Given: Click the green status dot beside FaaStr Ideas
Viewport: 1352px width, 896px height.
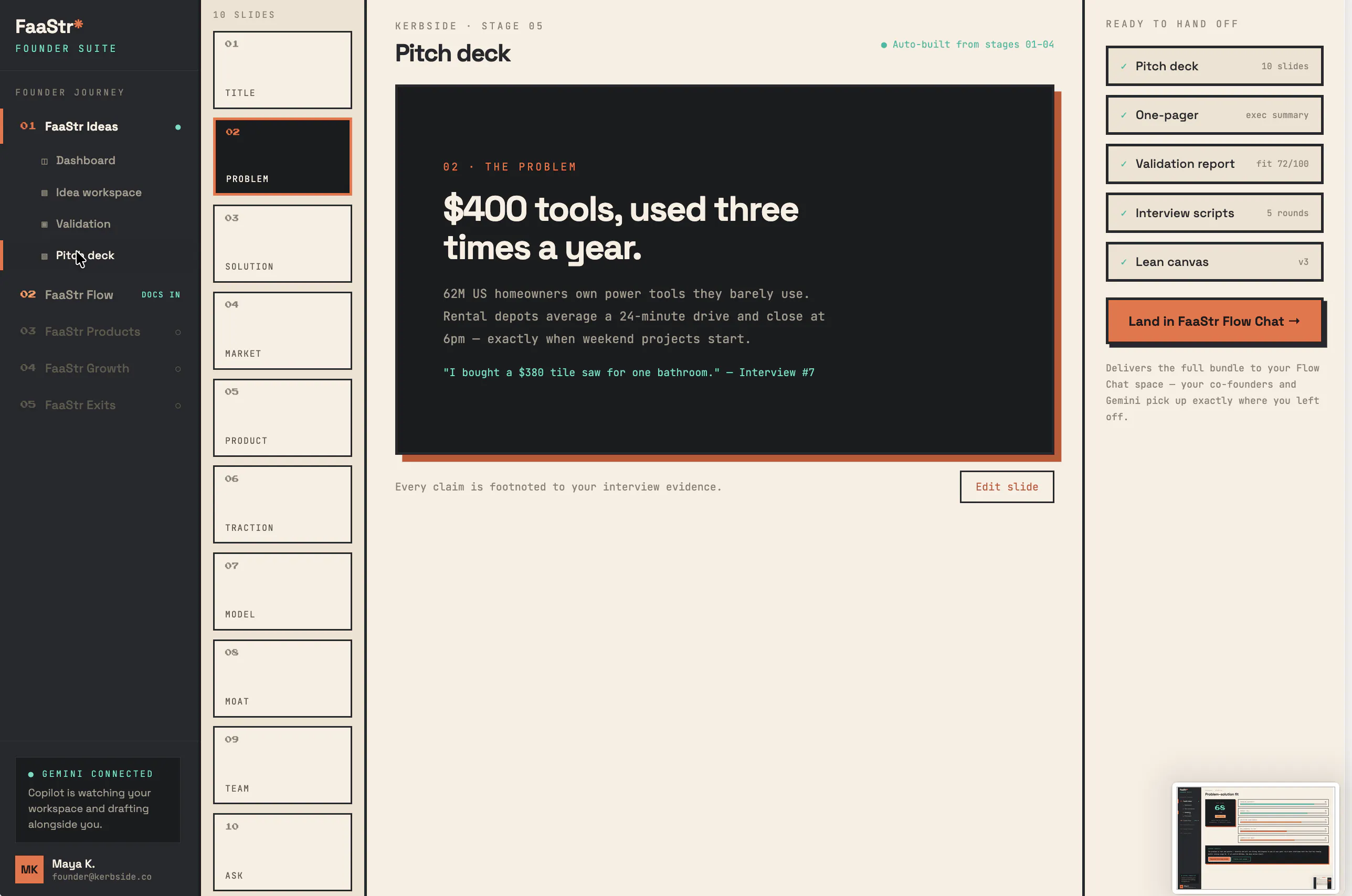Looking at the screenshot, I should [x=178, y=127].
